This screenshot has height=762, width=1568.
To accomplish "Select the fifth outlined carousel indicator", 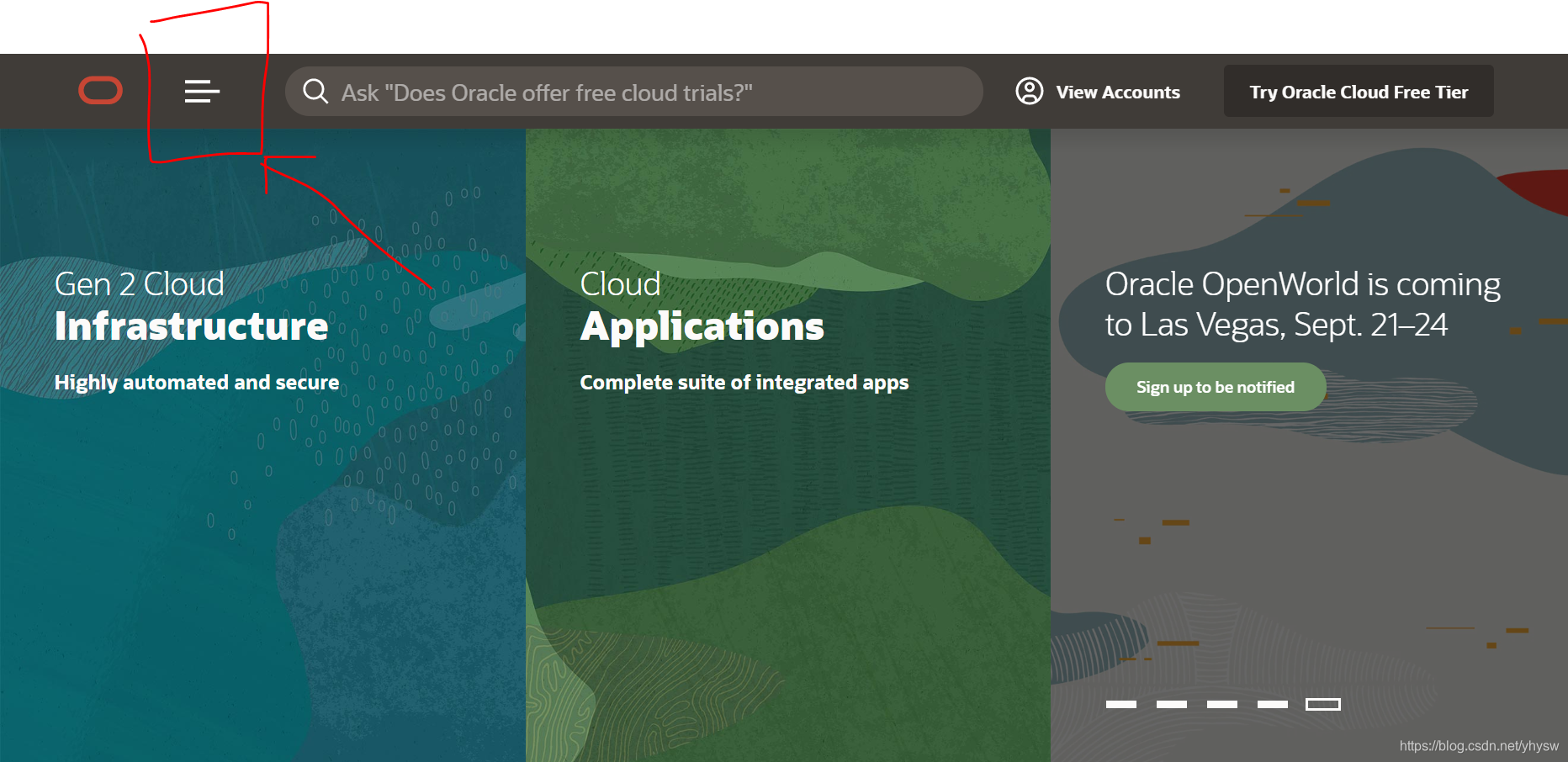I will 1323,704.
